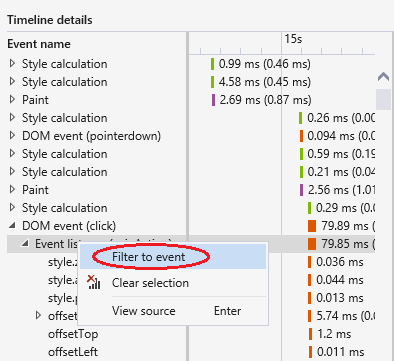Click the 0.011 ms duration value
The width and height of the screenshot is (394, 361).
click(340, 352)
